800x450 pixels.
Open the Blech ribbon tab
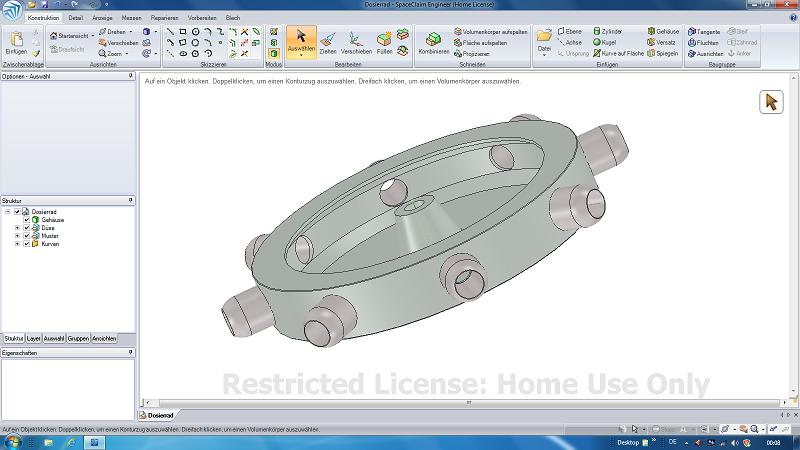coord(233,18)
